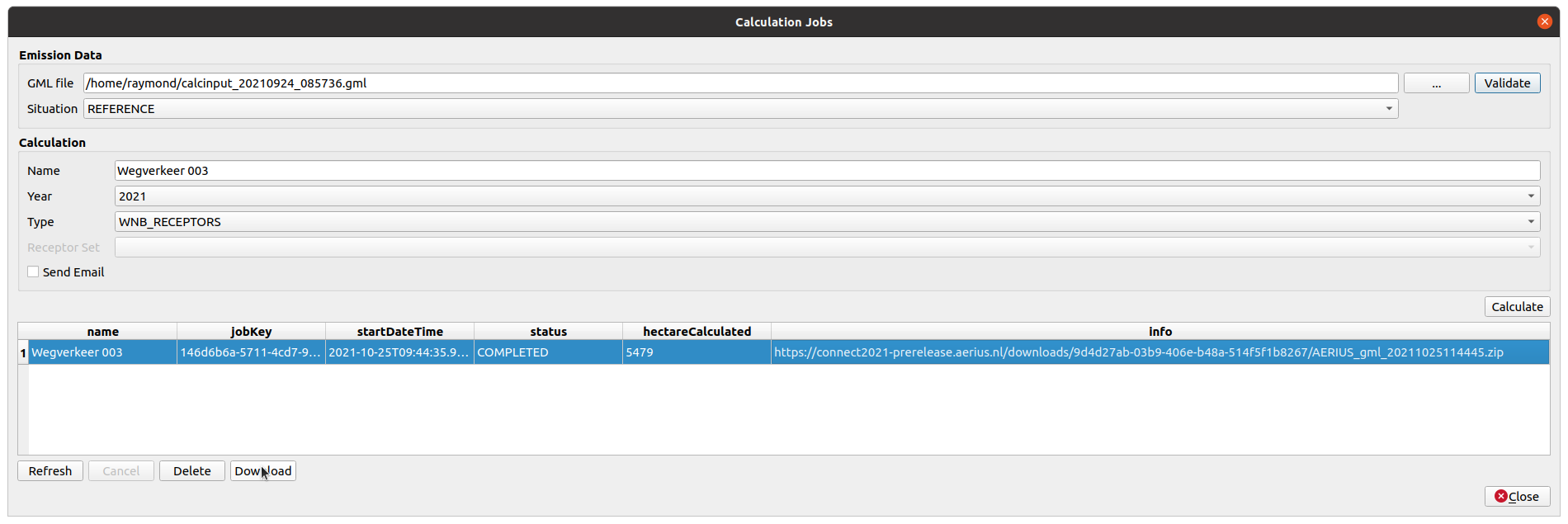1568x524 pixels.
Task: Delete the selected job
Action: tap(192, 471)
